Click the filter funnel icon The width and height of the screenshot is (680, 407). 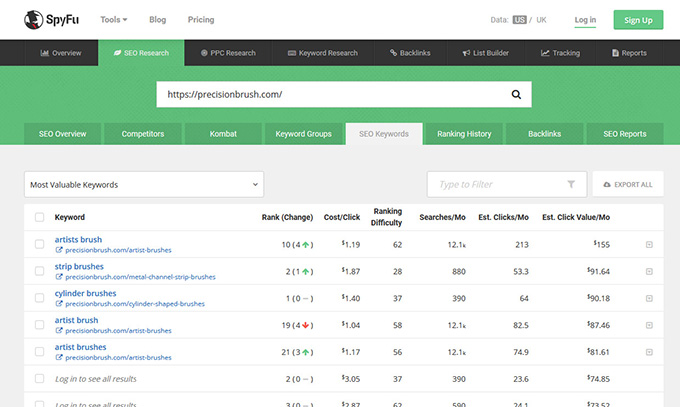(571, 185)
